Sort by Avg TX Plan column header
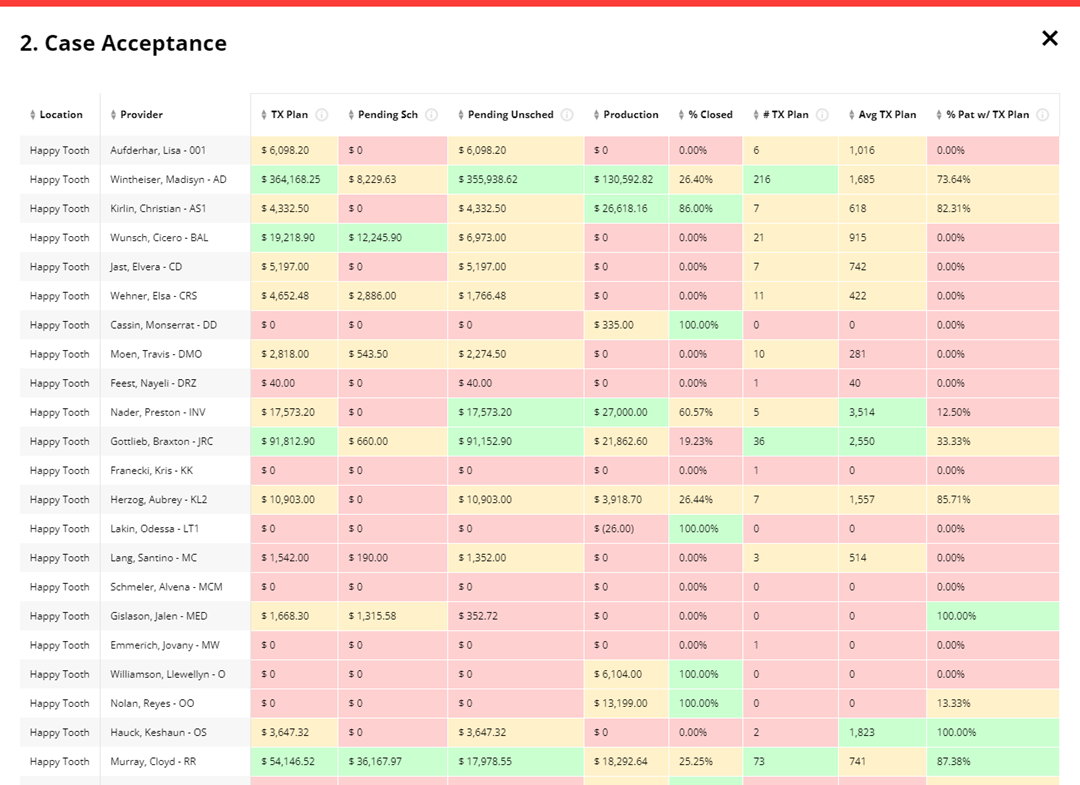 pyautogui.click(x=886, y=115)
